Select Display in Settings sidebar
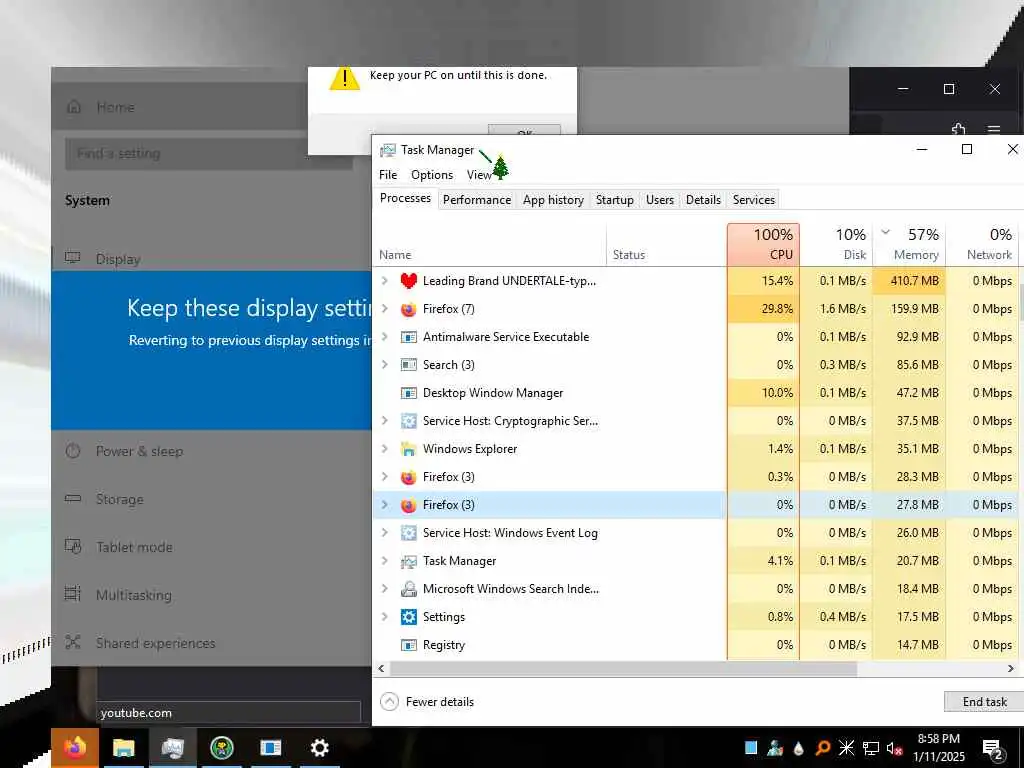Image resolution: width=1024 pixels, height=768 pixels. click(x=118, y=259)
